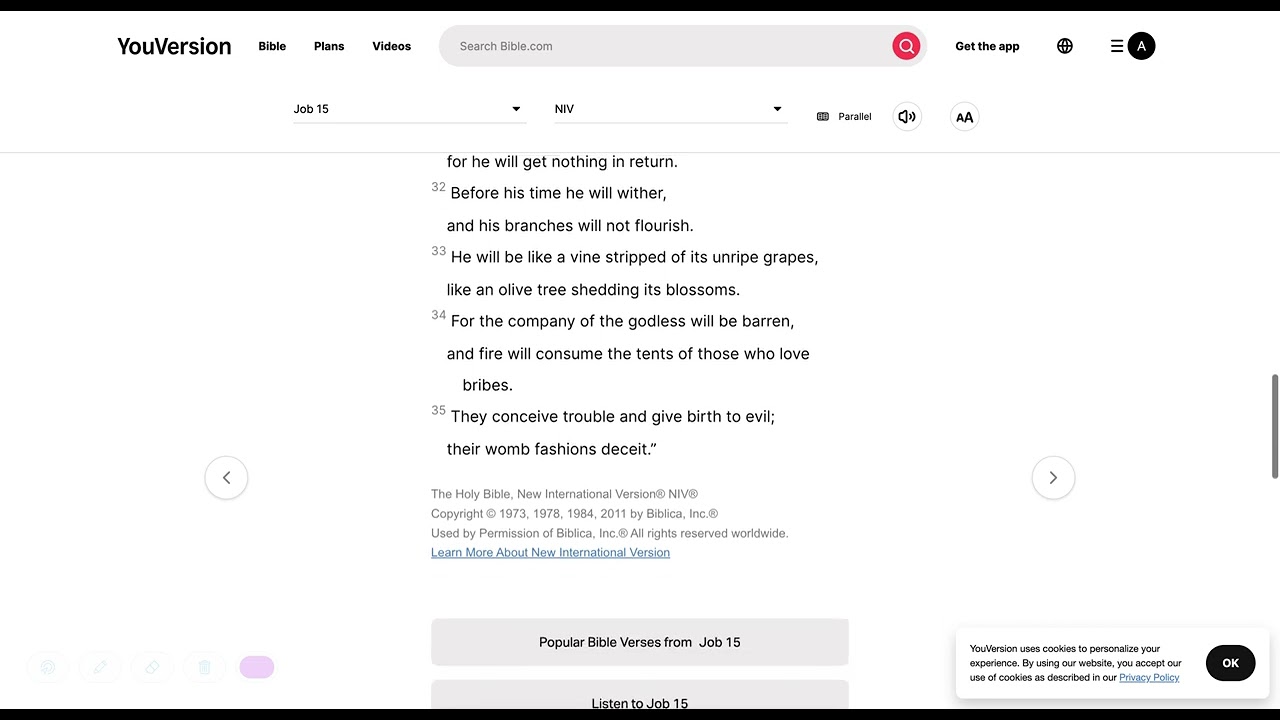
Task: Click Popular Bible Verses from Job 15
Action: 640,642
